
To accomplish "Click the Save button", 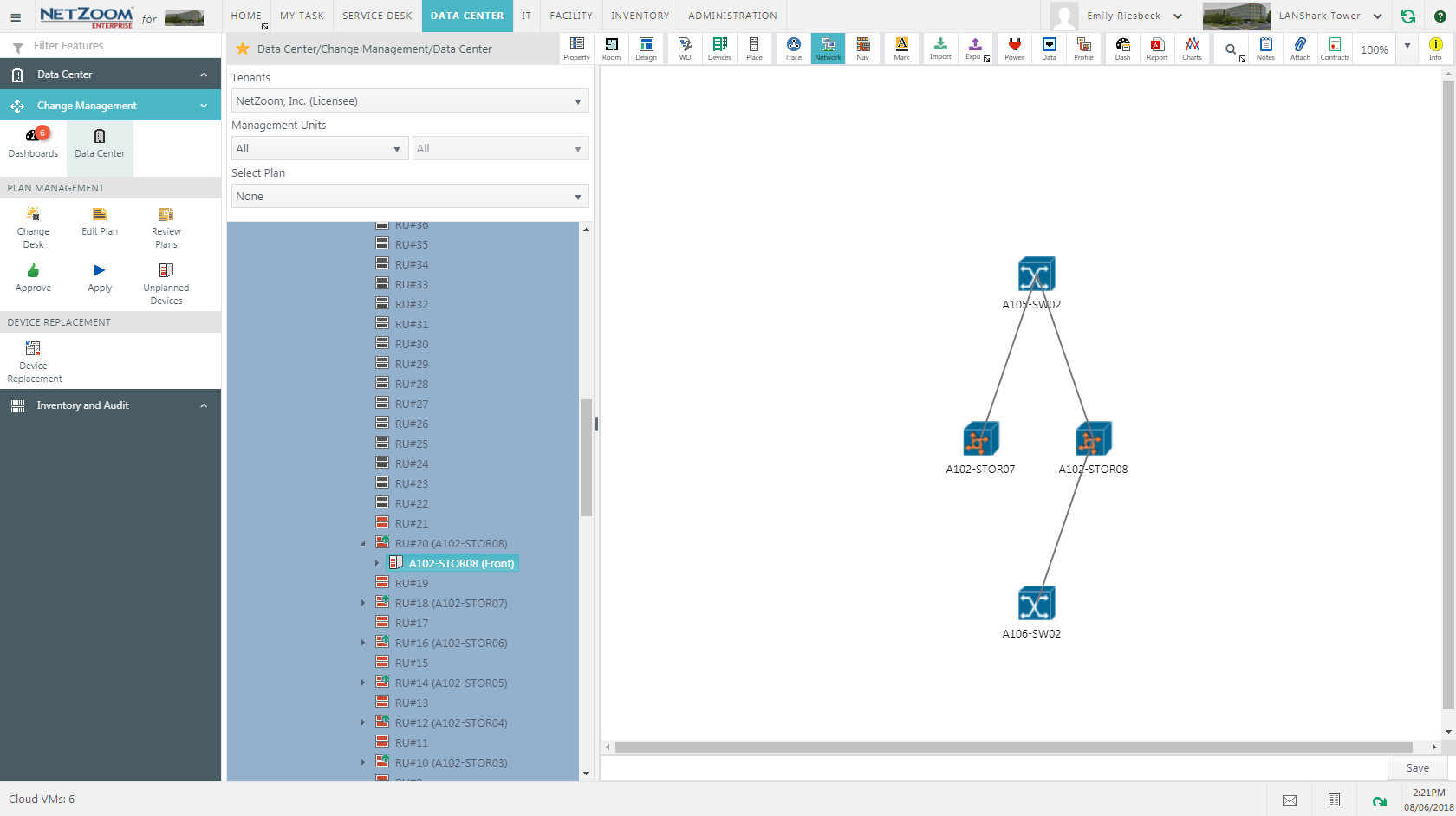I will click(1418, 768).
